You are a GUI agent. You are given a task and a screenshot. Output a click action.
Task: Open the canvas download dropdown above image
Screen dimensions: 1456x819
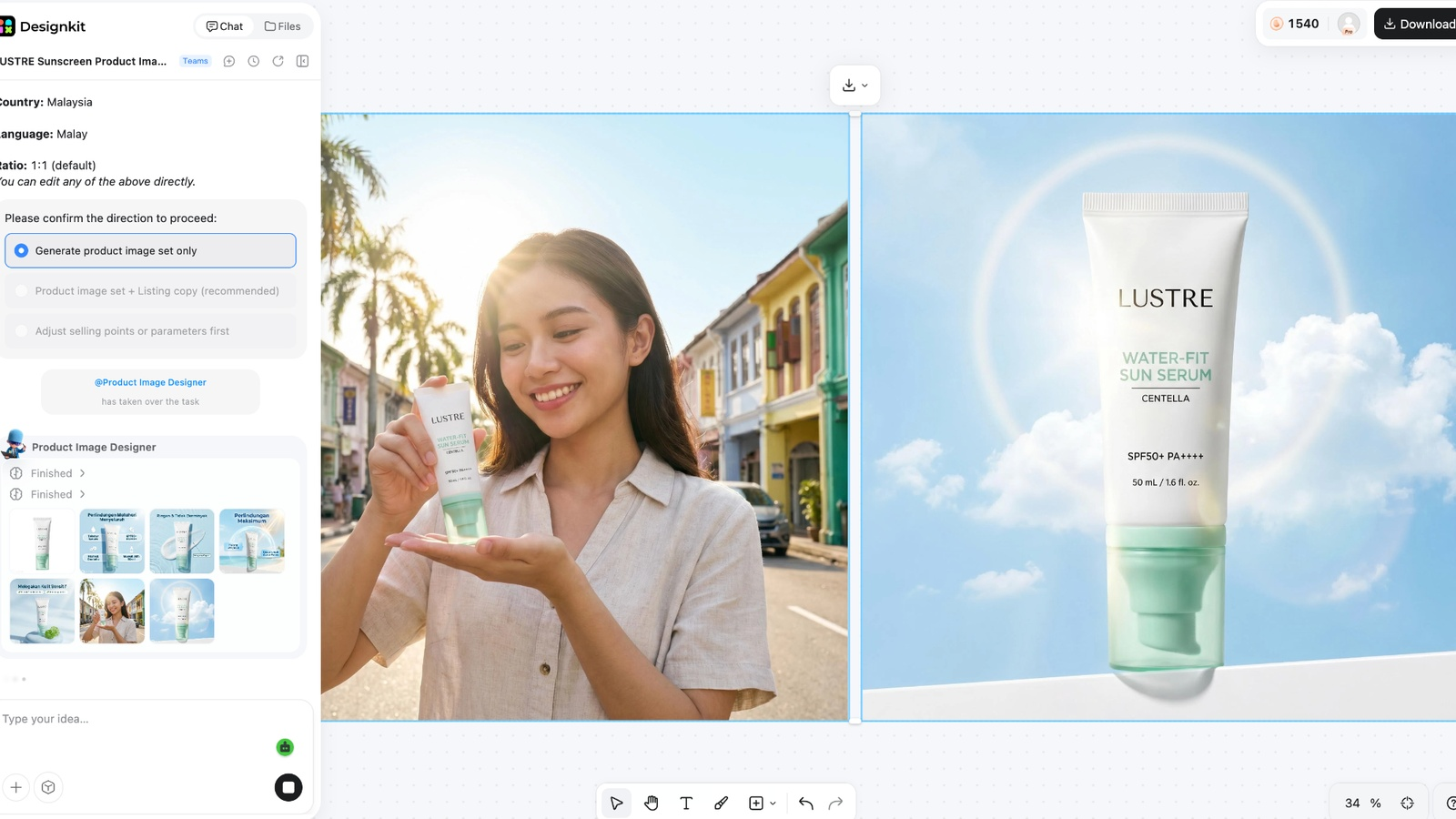[854, 85]
